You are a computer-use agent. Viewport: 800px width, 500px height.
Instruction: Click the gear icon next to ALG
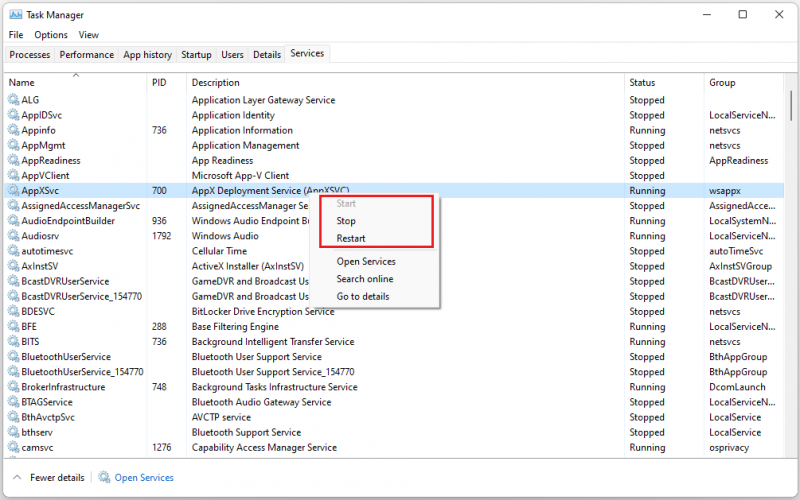click(13, 99)
